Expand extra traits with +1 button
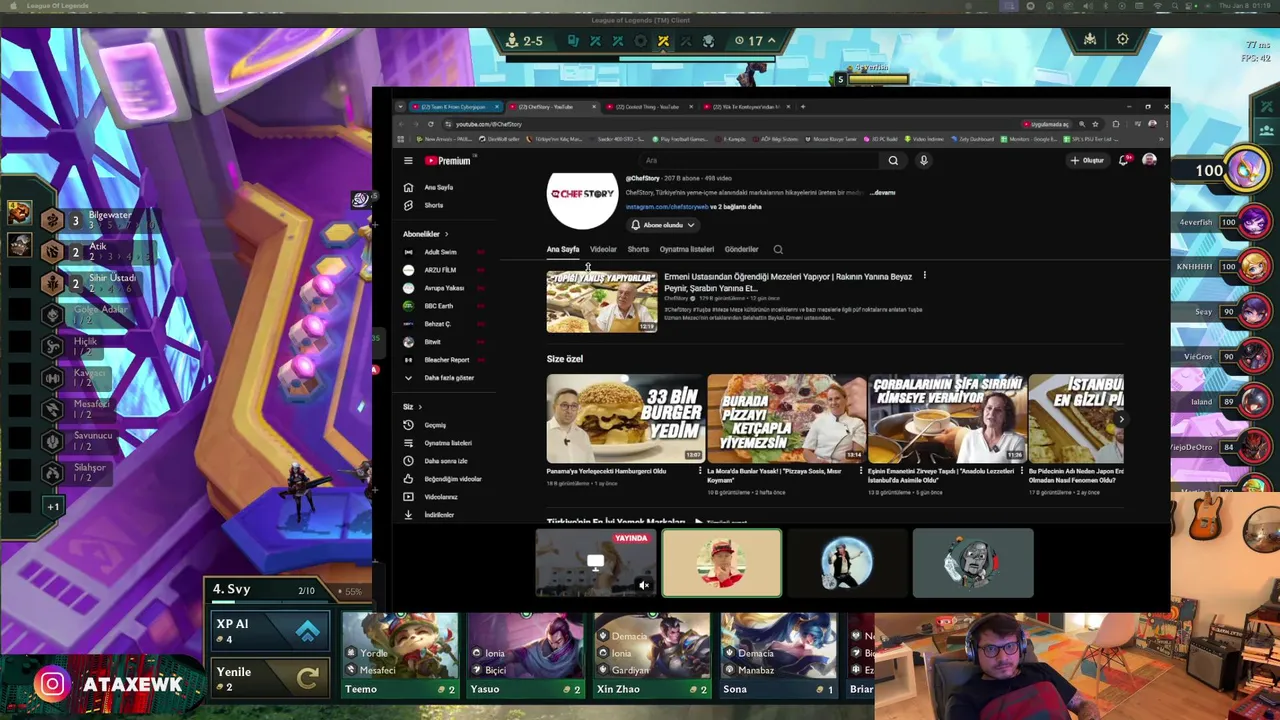Screen dimensions: 1280x720 pyautogui.click(x=53, y=506)
